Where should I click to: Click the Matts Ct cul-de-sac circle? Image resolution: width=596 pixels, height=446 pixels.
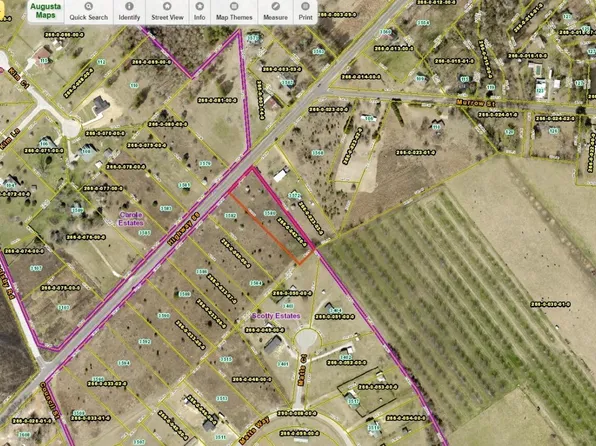[306, 339]
